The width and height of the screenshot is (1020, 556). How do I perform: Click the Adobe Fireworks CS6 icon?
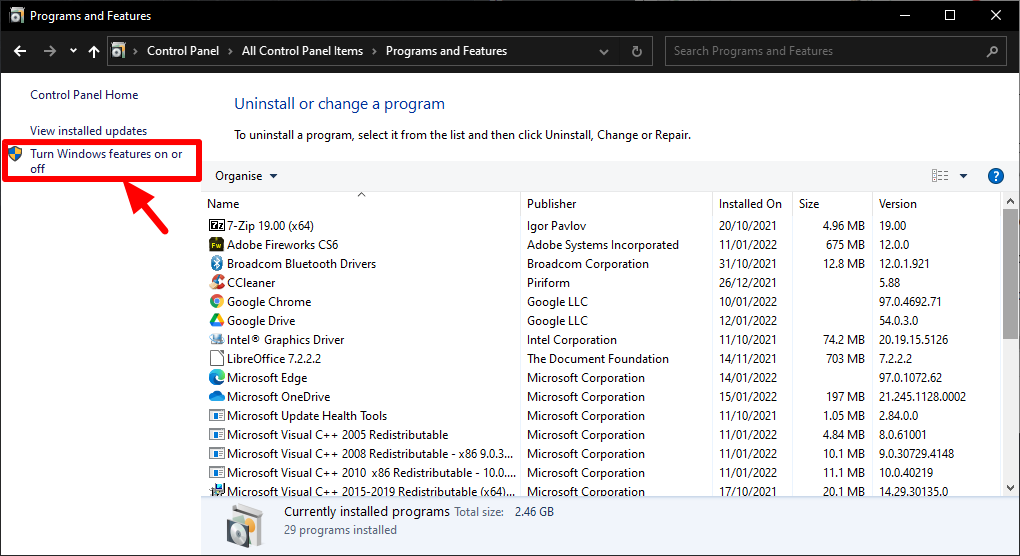click(217, 245)
